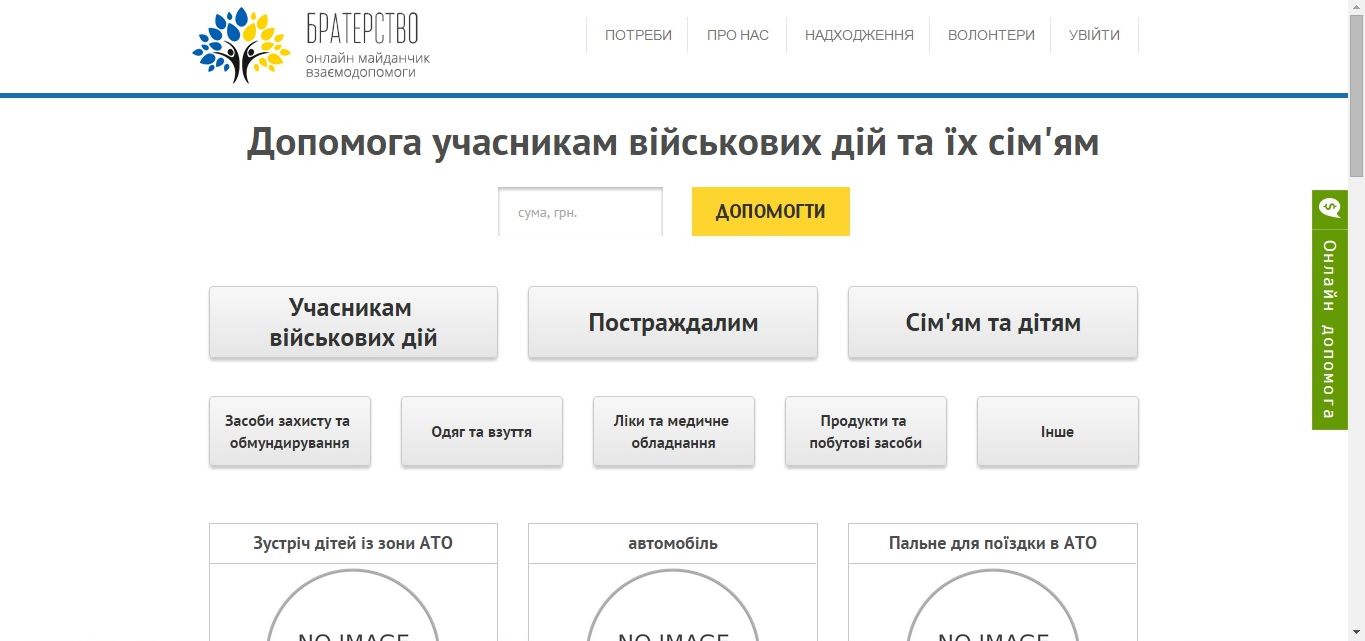Filter by Продукти та побутові засоби
This screenshot has width=1365, height=641.
(x=865, y=431)
